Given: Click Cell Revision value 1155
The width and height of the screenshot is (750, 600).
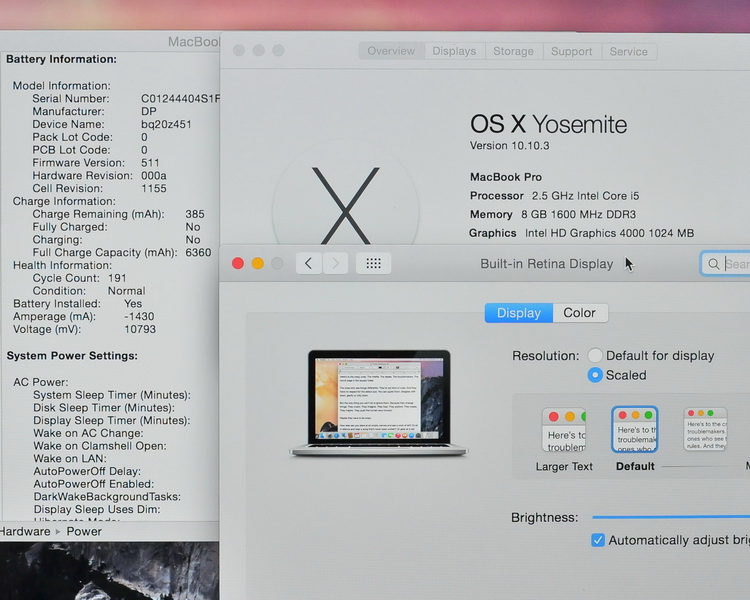Looking at the screenshot, I should coord(154,189).
